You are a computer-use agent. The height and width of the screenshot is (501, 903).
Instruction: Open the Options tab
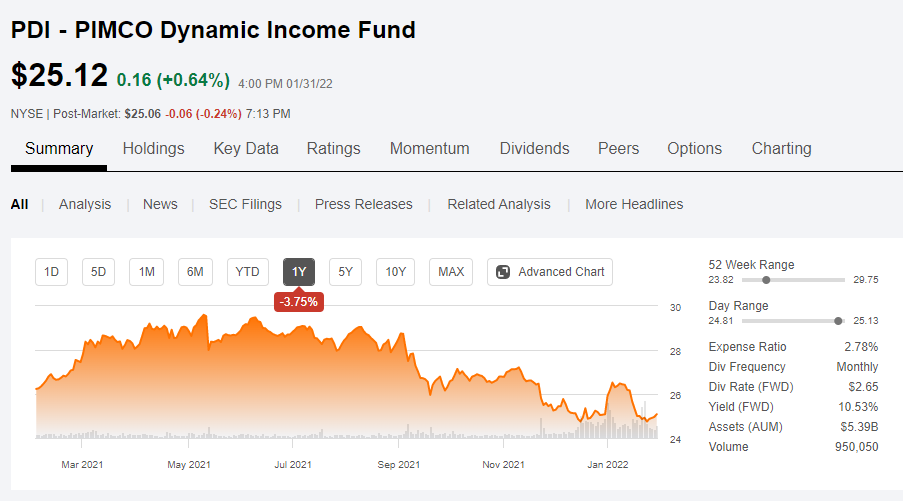click(x=695, y=149)
